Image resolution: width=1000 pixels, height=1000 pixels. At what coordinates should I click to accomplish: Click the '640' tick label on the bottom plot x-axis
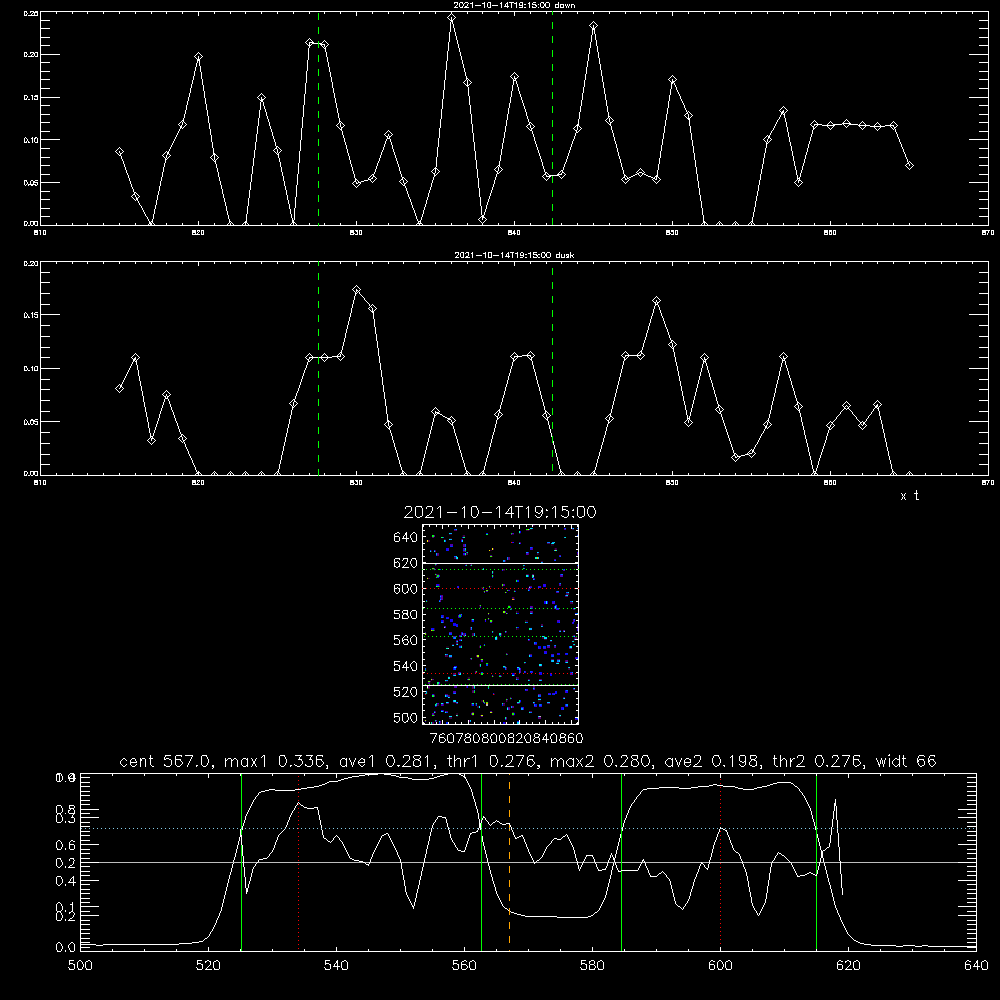pyautogui.click(x=976, y=966)
